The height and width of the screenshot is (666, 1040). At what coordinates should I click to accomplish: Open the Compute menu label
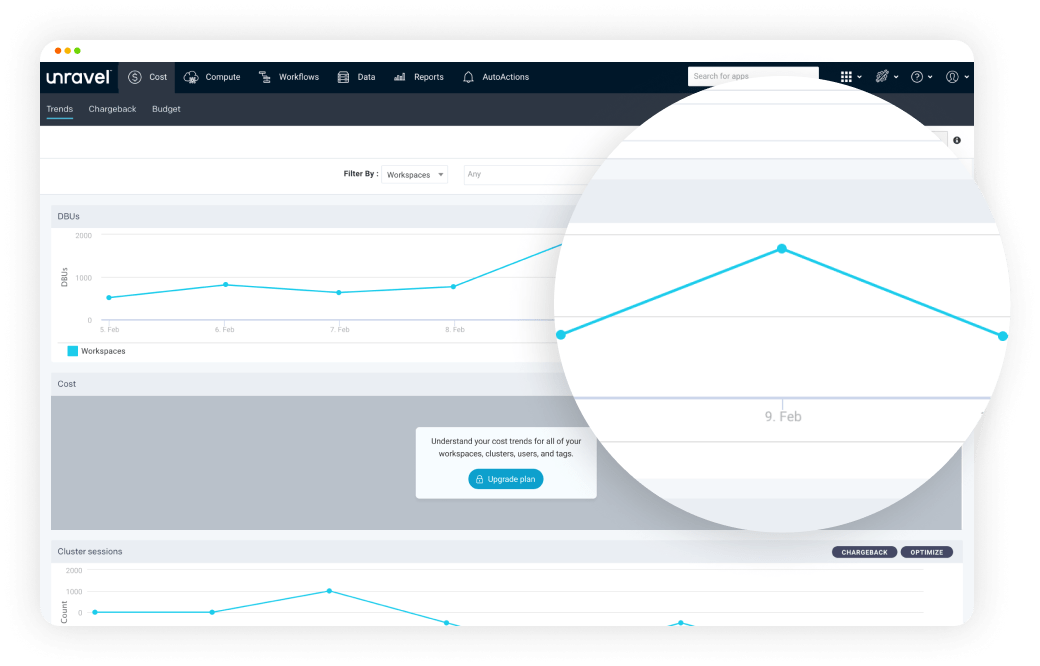(223, 77)
